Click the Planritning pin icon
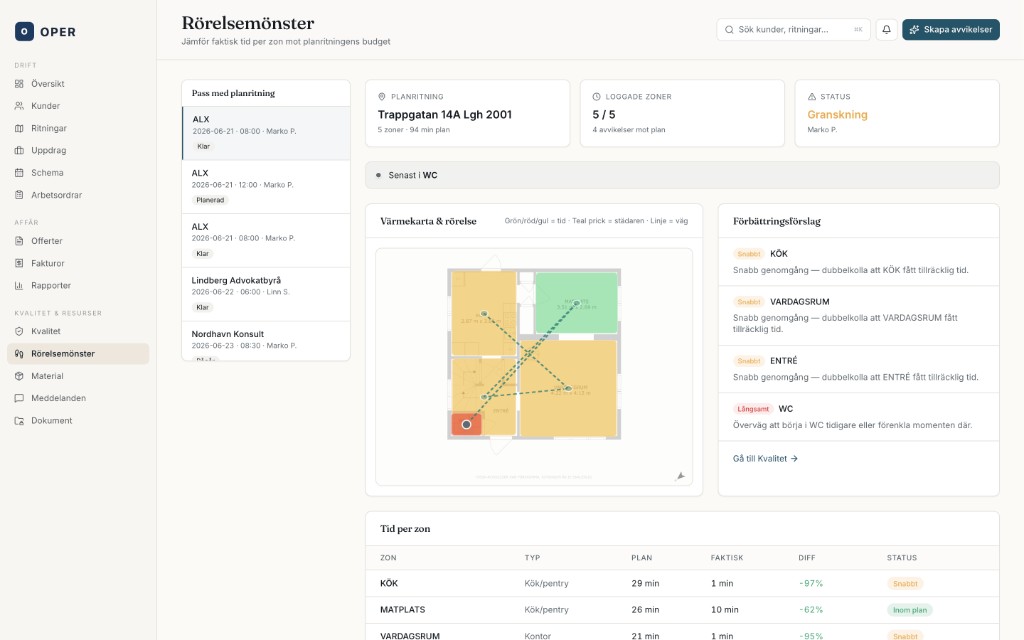 tap(382, 97)
